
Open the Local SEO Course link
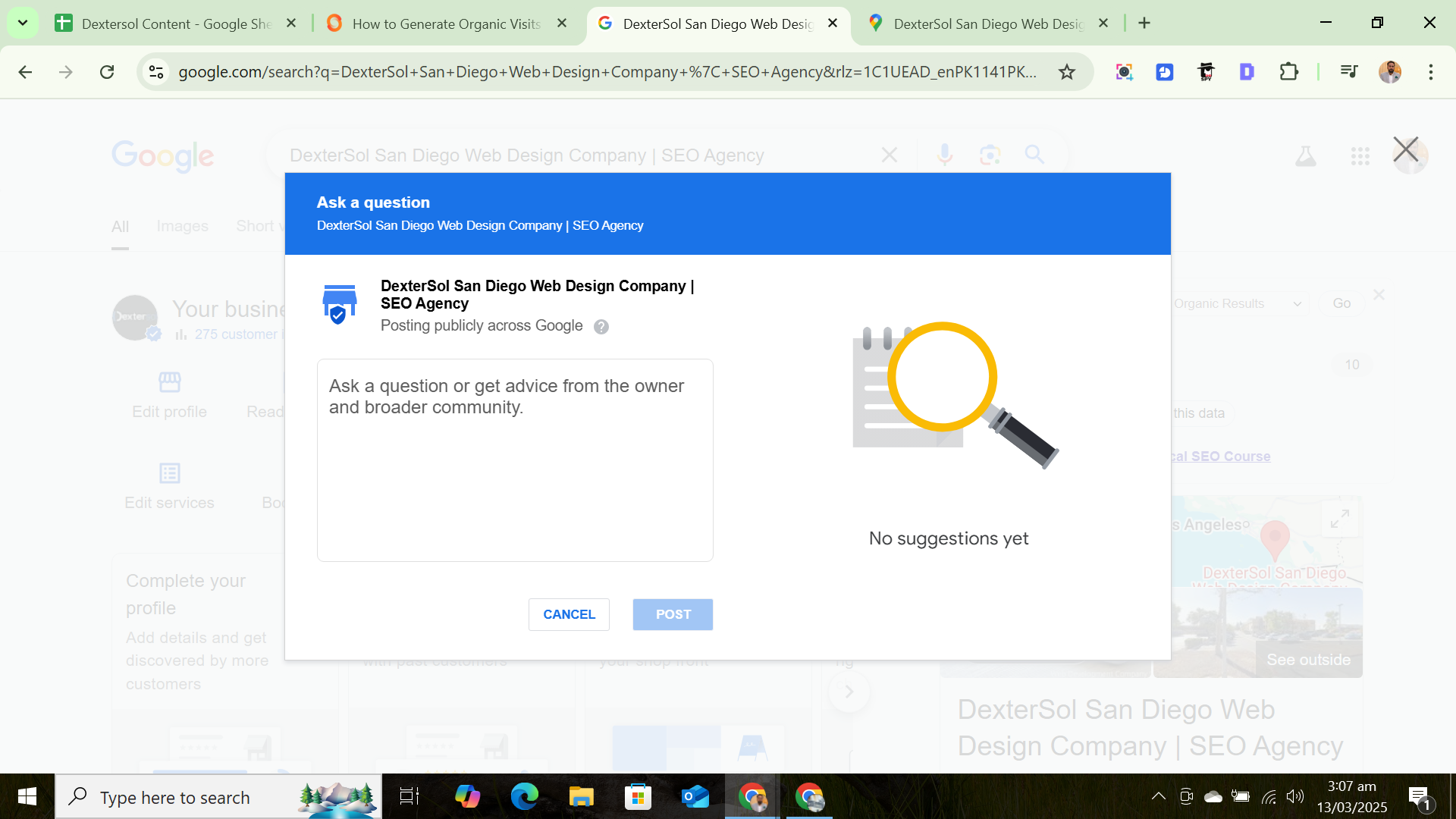1220,457
